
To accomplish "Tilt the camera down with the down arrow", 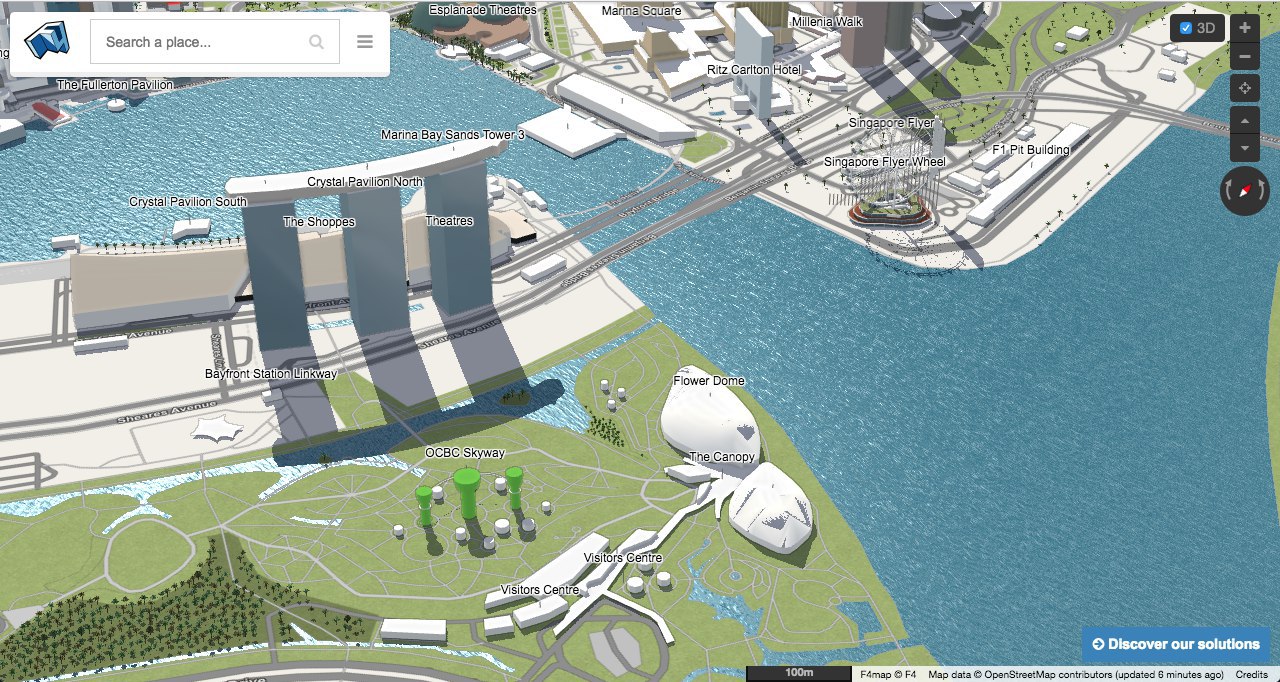I will tap(1244, 147).
